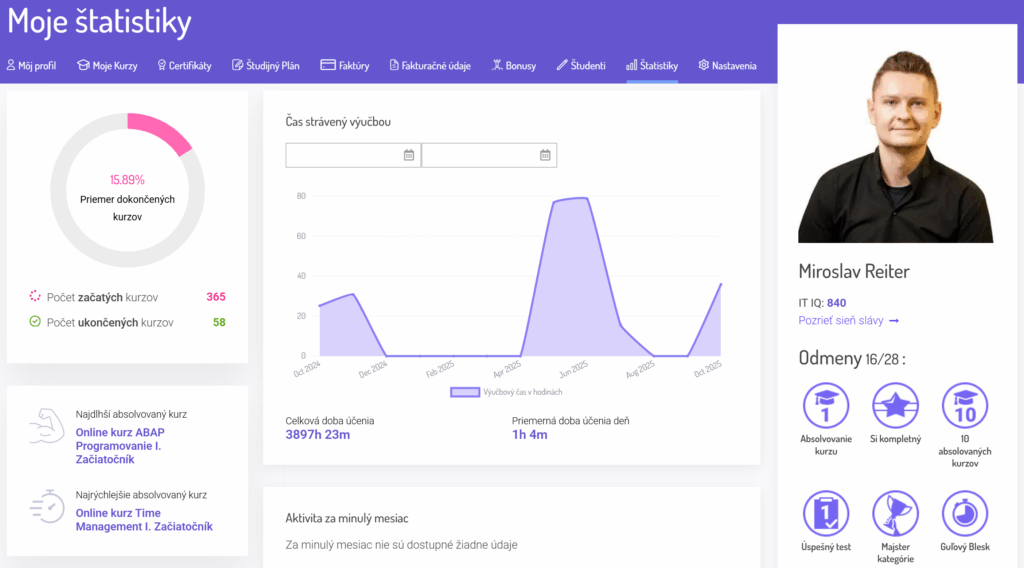Screen dimensions: 1024x568
Task: Open the 'Študijný Plán' tab
Action: 266,66
